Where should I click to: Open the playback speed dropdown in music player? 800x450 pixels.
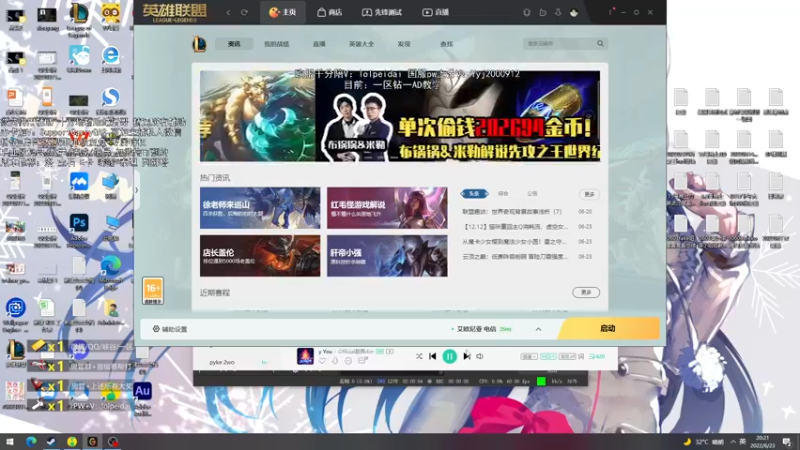tap(529, 356)
